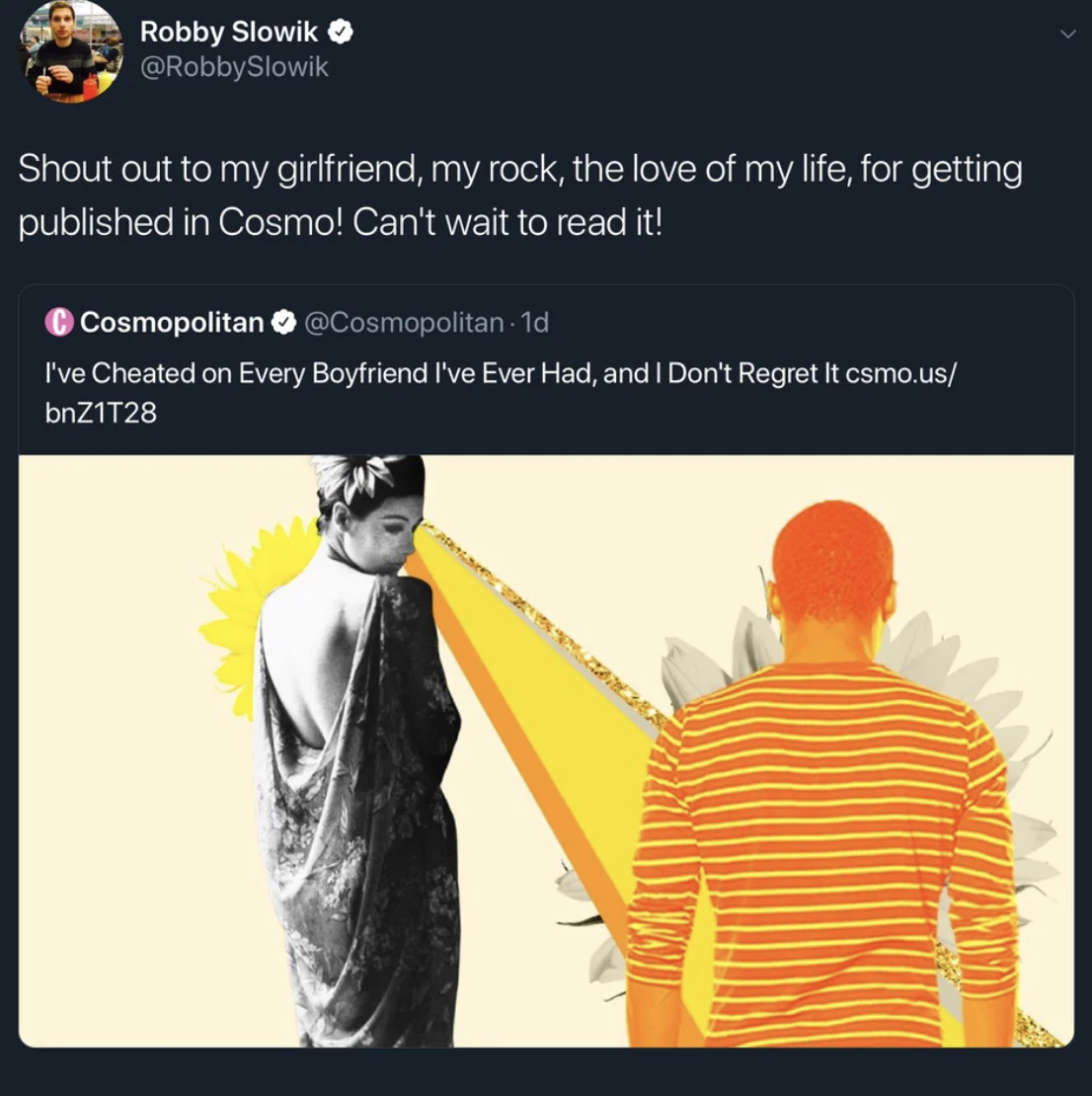The image size is (1092, 1096).
Task: Expand the tweet options chevron
Action: (1067, 35)
